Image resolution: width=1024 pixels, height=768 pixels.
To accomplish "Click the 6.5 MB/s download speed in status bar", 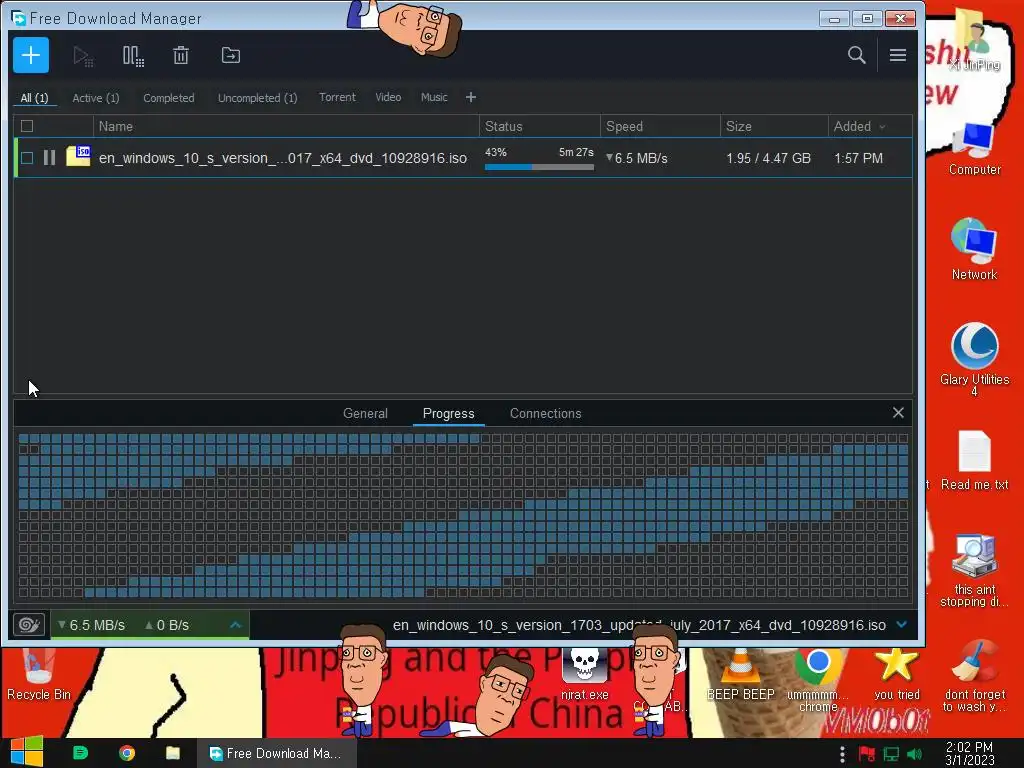I will pyautogui.click(x=91, y=625).
